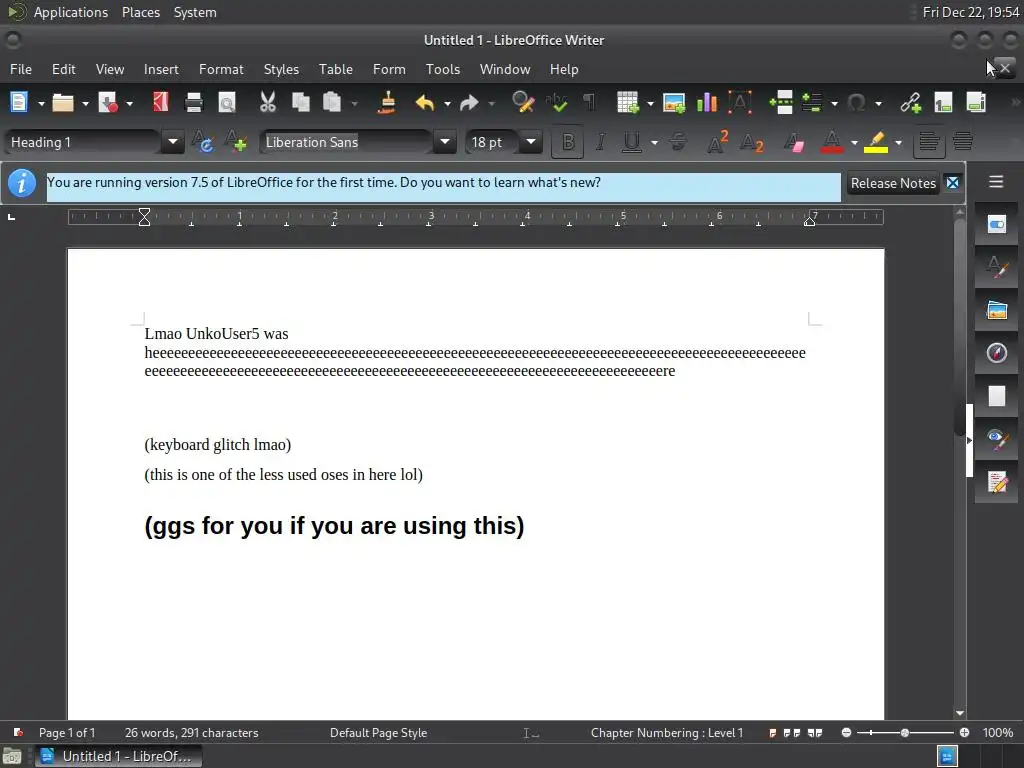Run the spelling check

[x=556, y=103]
